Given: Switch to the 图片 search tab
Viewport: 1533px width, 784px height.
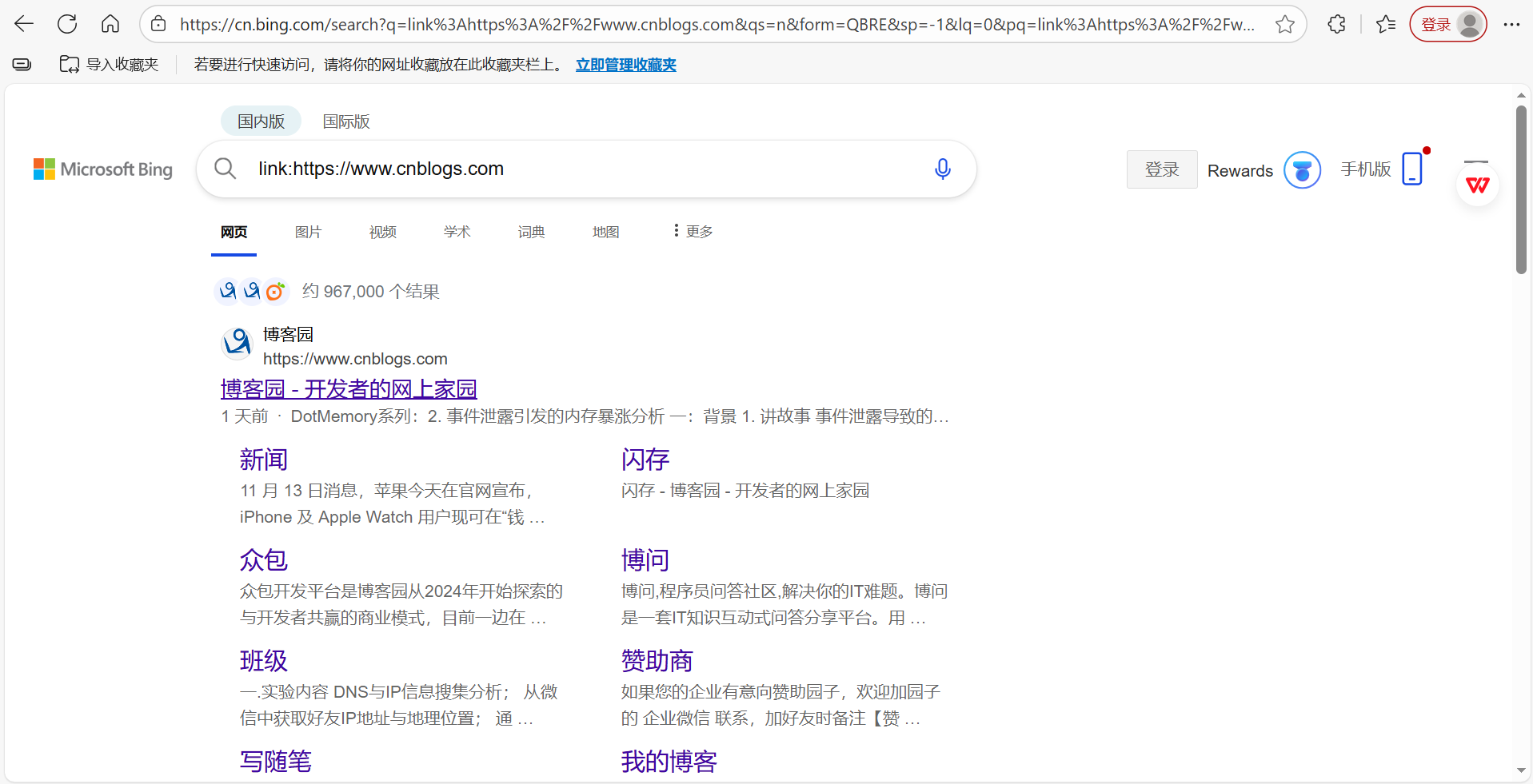Looking at the screenshot, I should pyautogui.click(x=308, y=231).
